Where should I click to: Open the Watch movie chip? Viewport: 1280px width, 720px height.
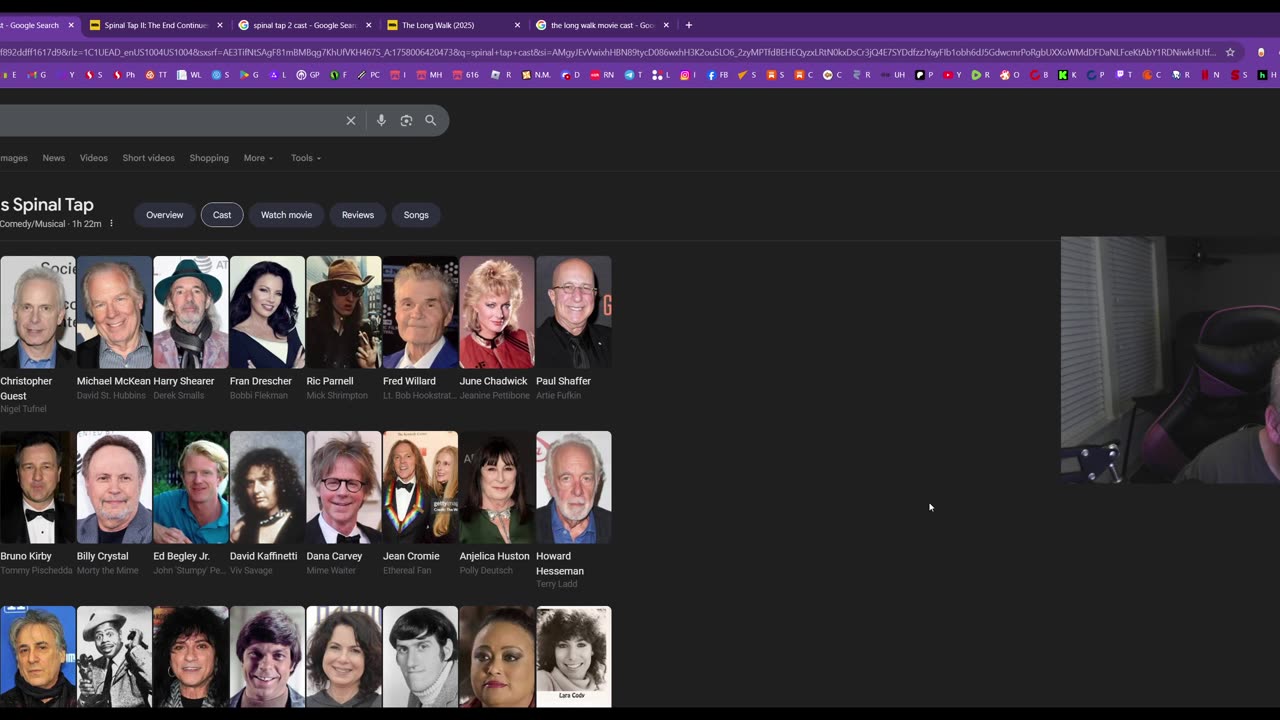[286, 215]
